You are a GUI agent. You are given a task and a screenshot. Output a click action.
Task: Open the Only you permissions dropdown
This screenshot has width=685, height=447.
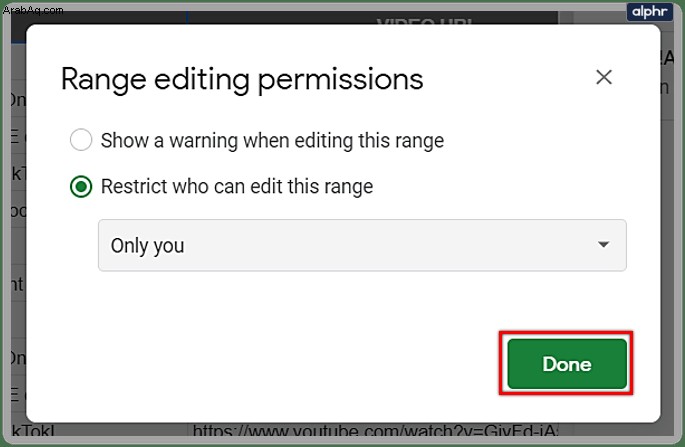click(362, 245)
